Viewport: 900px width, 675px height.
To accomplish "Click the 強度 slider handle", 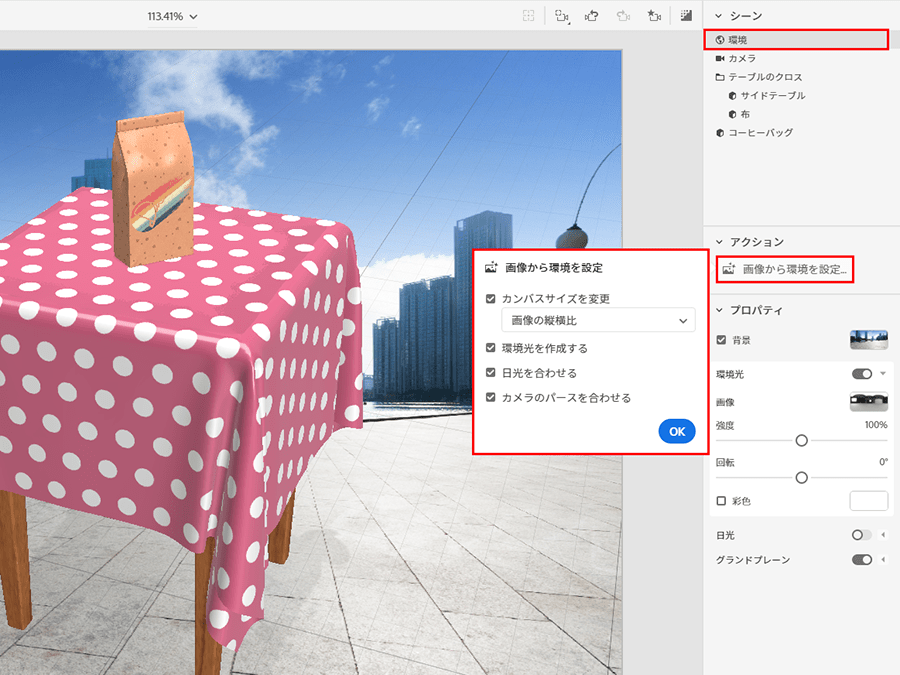I will click(801, 441).
